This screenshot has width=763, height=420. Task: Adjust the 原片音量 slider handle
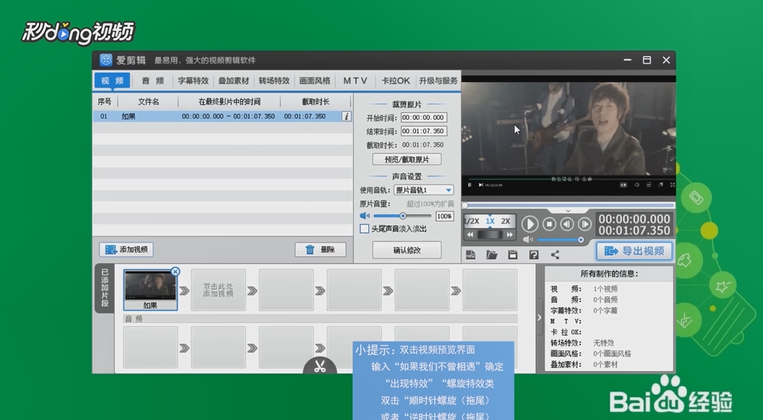pos(402,216)
